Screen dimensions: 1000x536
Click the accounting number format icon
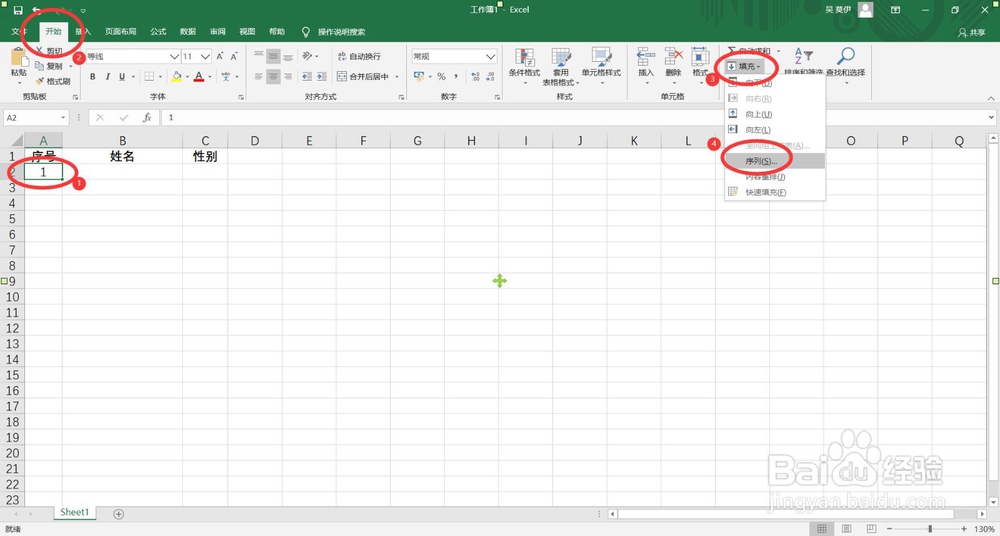419,77
